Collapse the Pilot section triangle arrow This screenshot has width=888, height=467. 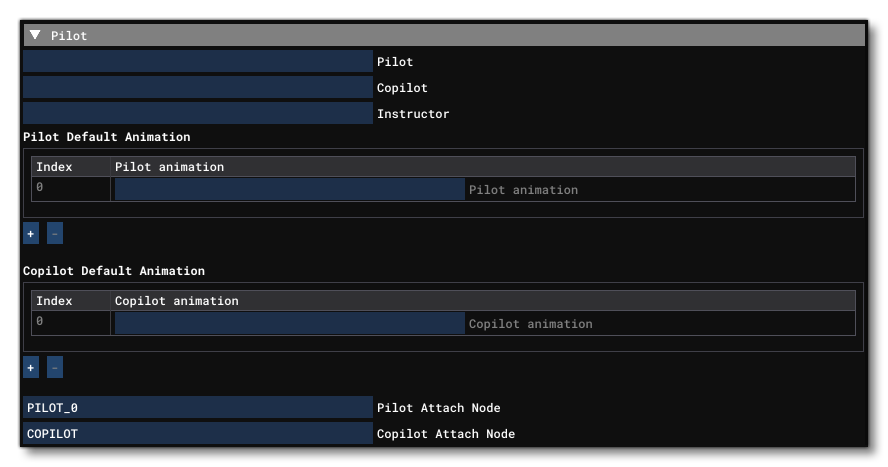(x=36, y=35)
